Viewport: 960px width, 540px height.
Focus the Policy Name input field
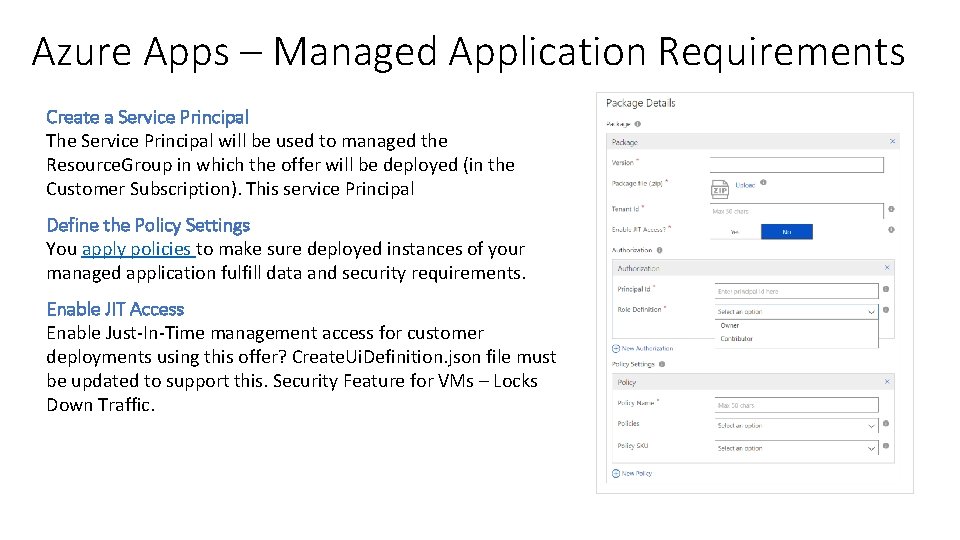pos(797,405)
